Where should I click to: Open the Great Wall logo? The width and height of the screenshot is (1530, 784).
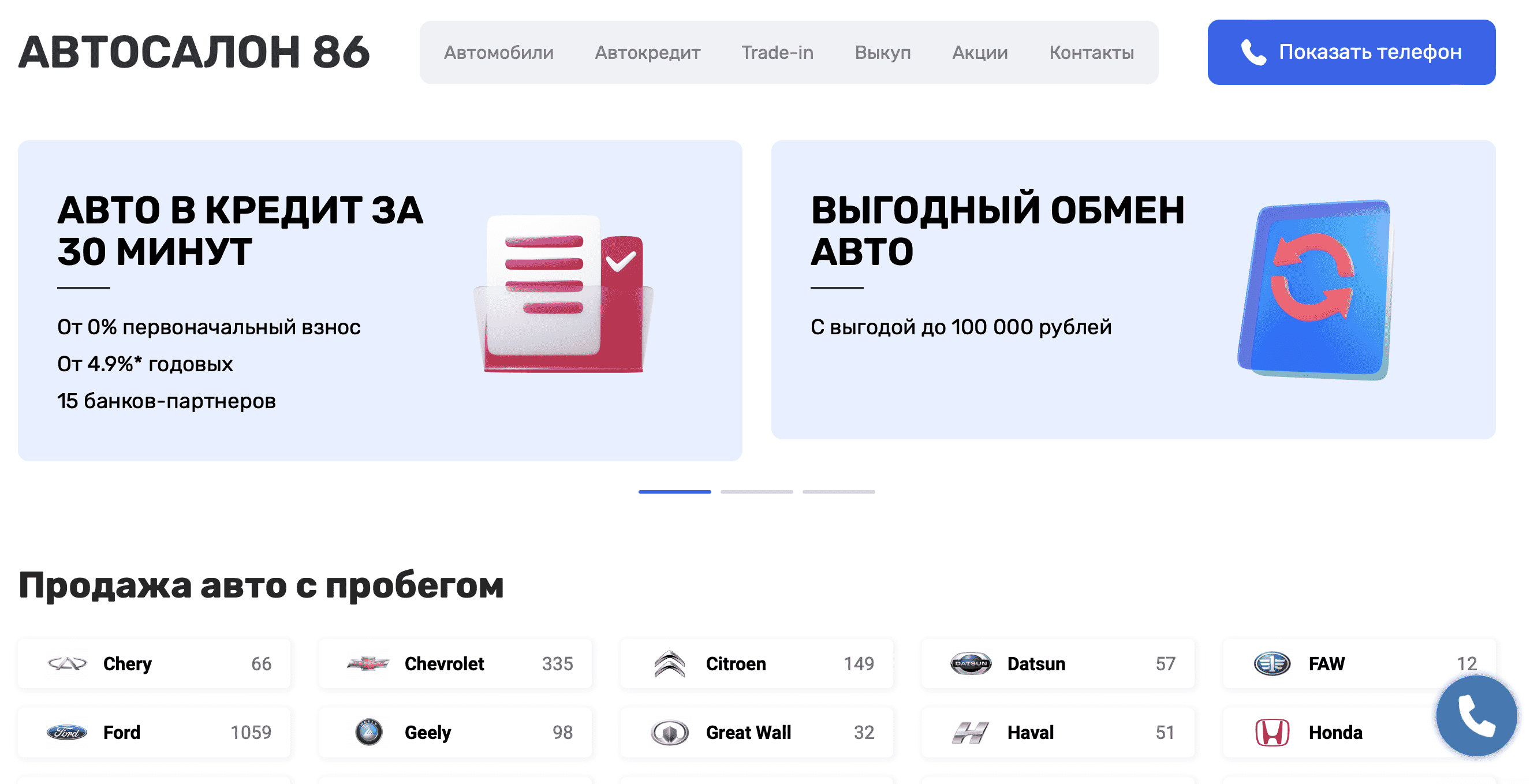point(670,732)
